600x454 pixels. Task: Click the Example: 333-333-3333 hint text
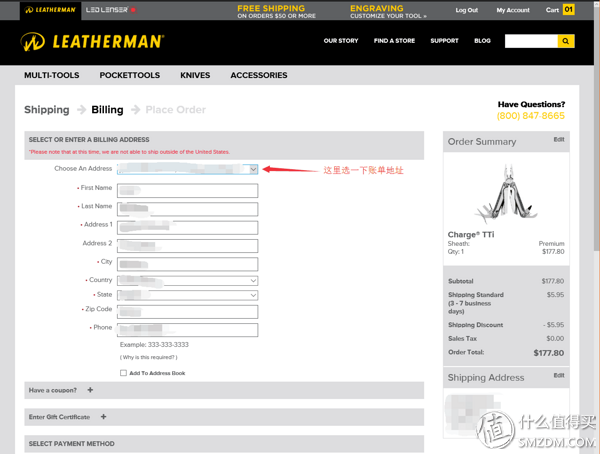tap(154, 345)
